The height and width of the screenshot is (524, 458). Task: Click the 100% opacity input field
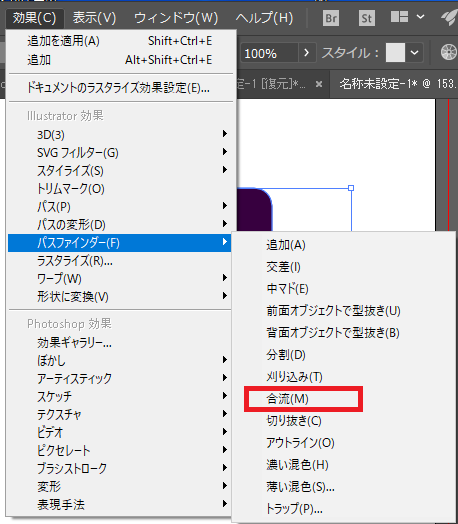[269, 53]
